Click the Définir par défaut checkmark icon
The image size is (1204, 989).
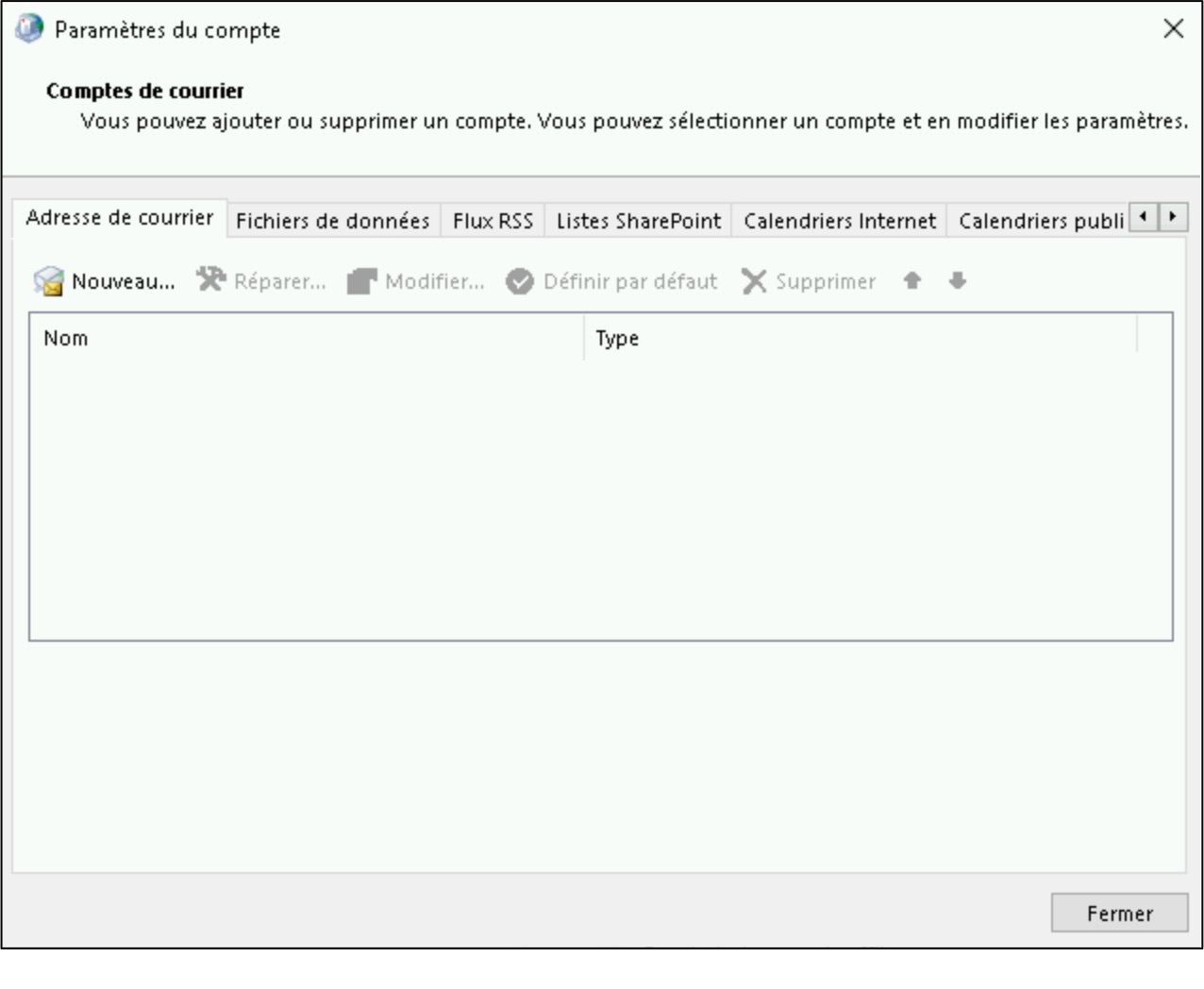(x=520, y=281)
